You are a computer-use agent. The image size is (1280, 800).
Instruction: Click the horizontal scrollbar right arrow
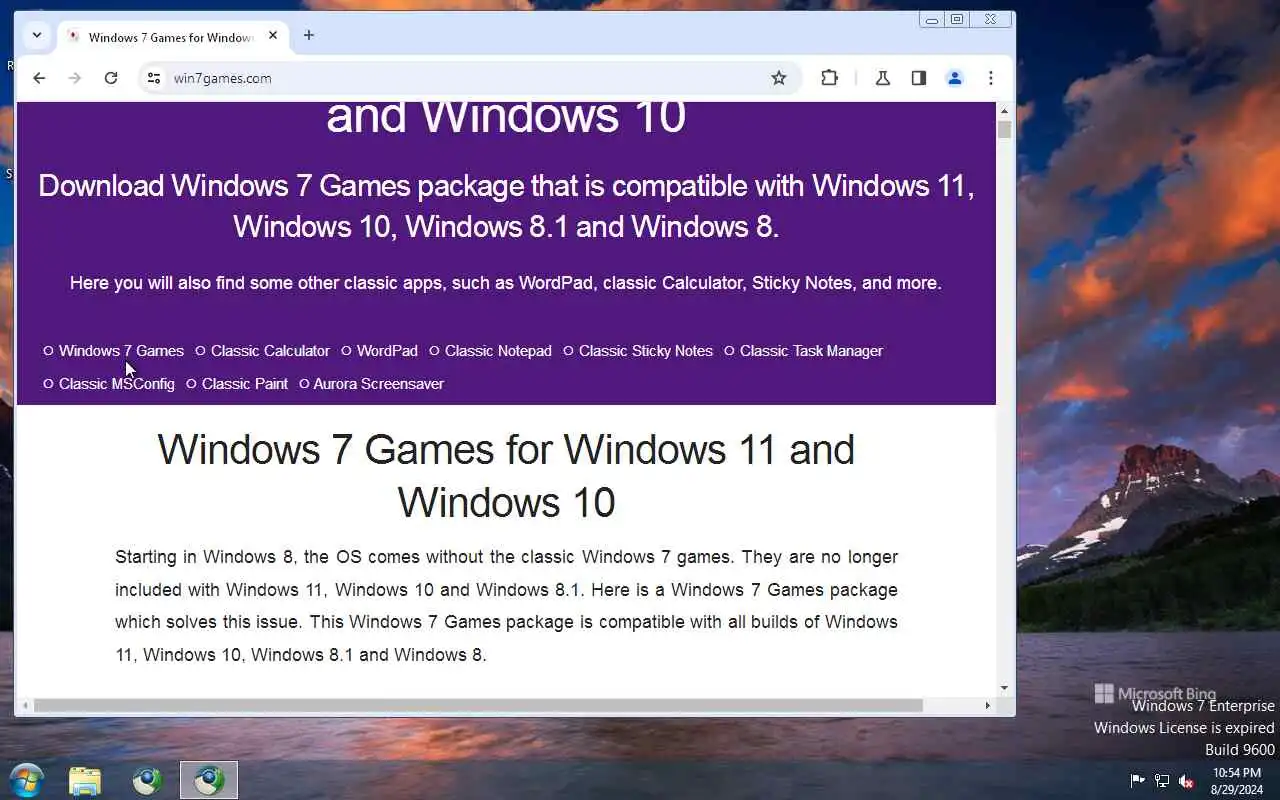(x=988, y=705)
